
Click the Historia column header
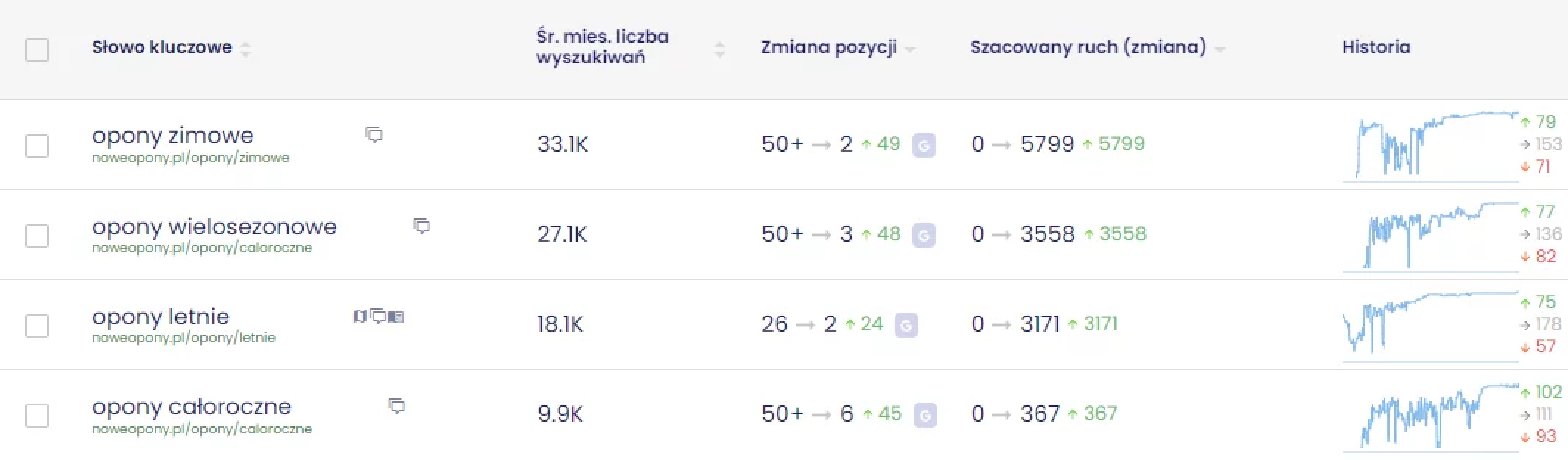point(1376,47)
